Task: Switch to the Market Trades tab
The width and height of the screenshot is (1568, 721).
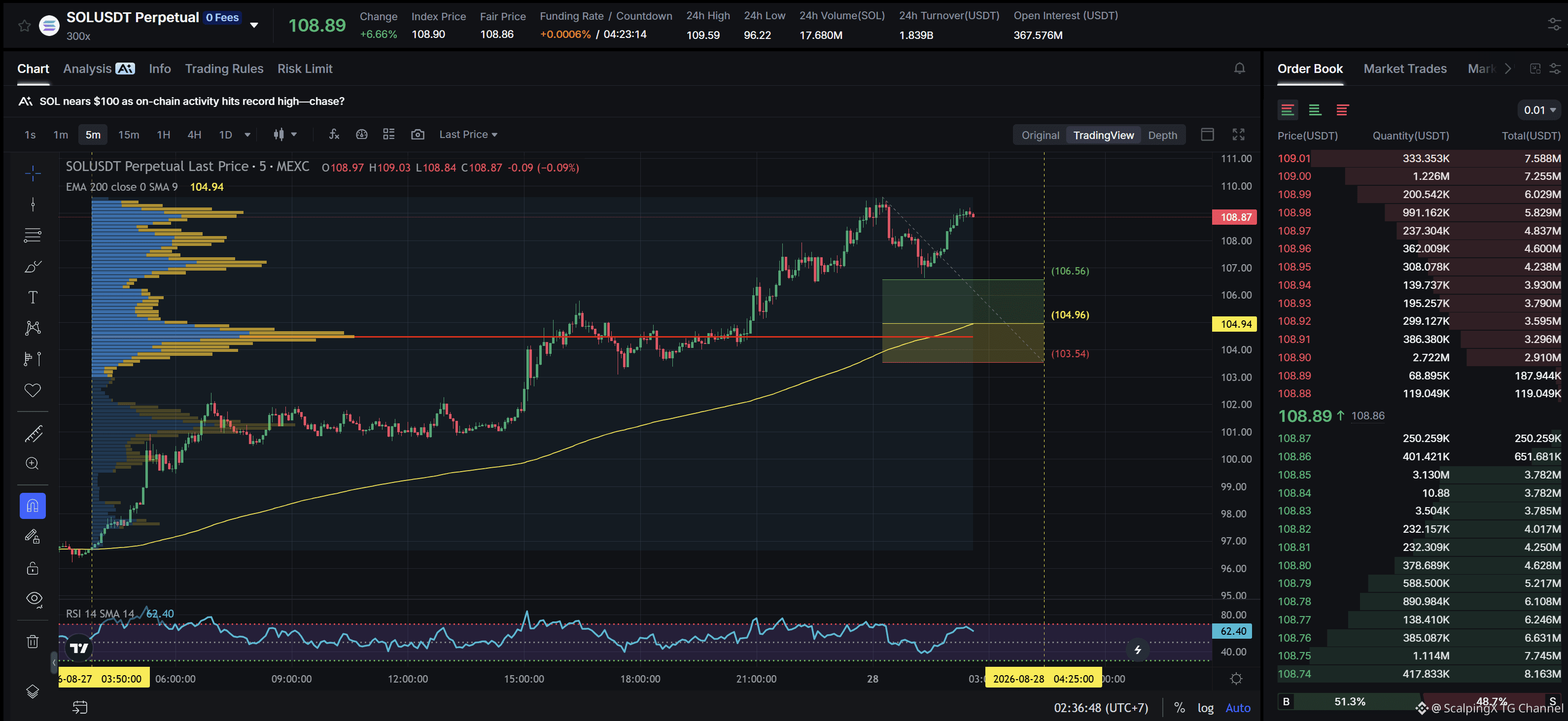Action: pyautogui.click(x=1405, y=69)
